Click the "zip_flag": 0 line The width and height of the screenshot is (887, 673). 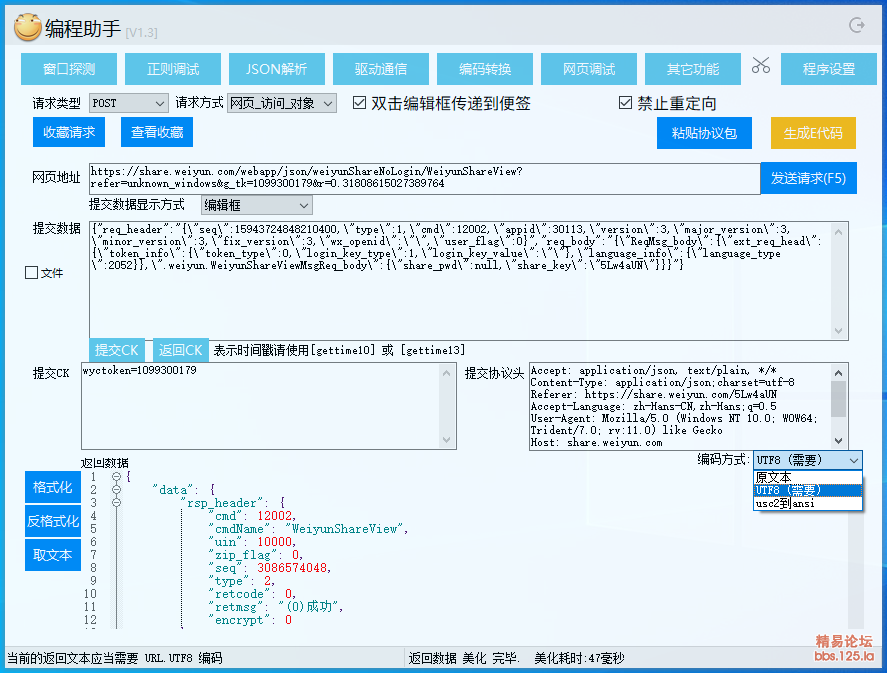point(255,555)
